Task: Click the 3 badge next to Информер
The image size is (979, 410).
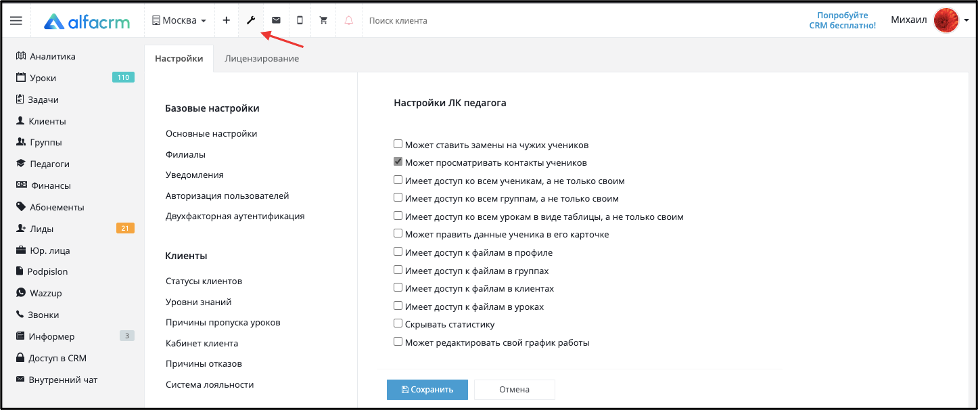Action: tap(127, 337)
